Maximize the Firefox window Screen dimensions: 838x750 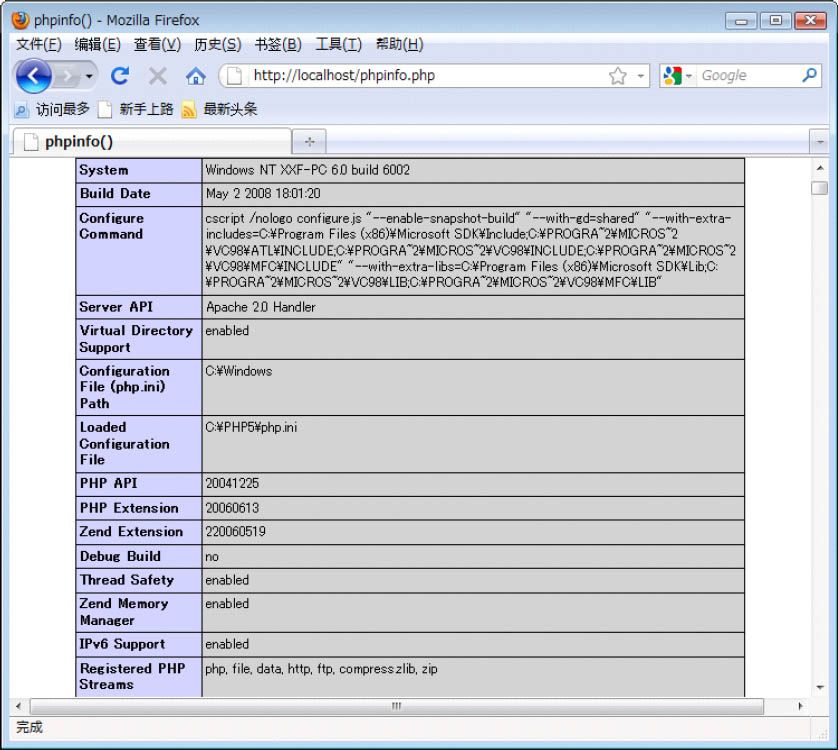coord(775,21)
